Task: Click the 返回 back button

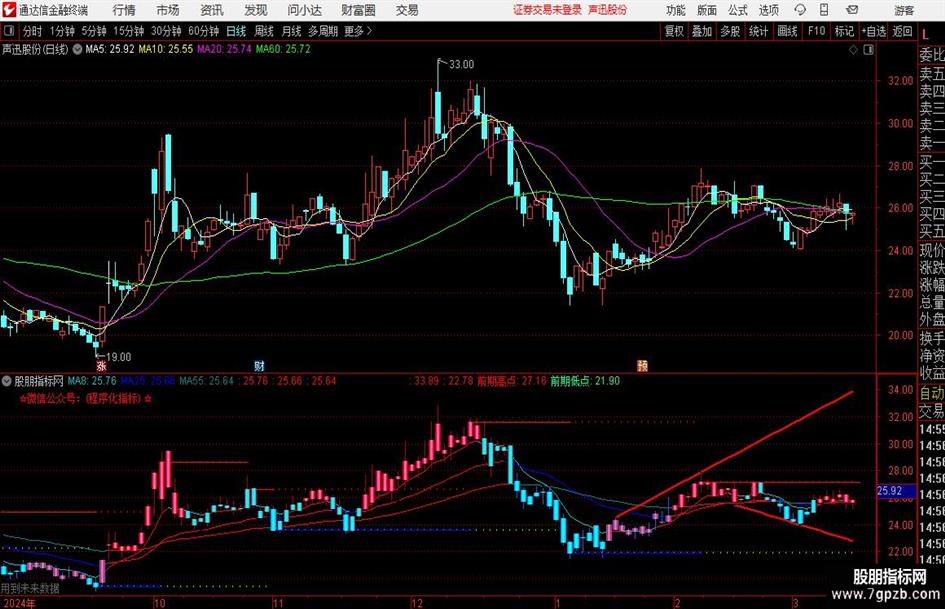Action: [902, 31]
